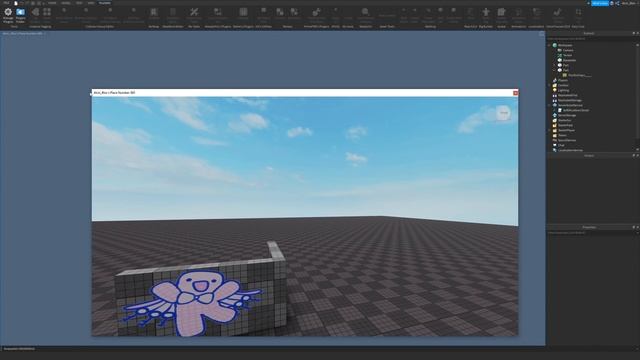This screenshot has height=360, width=640.
Task: Click the blue Collaborate button
Action: 600,3
